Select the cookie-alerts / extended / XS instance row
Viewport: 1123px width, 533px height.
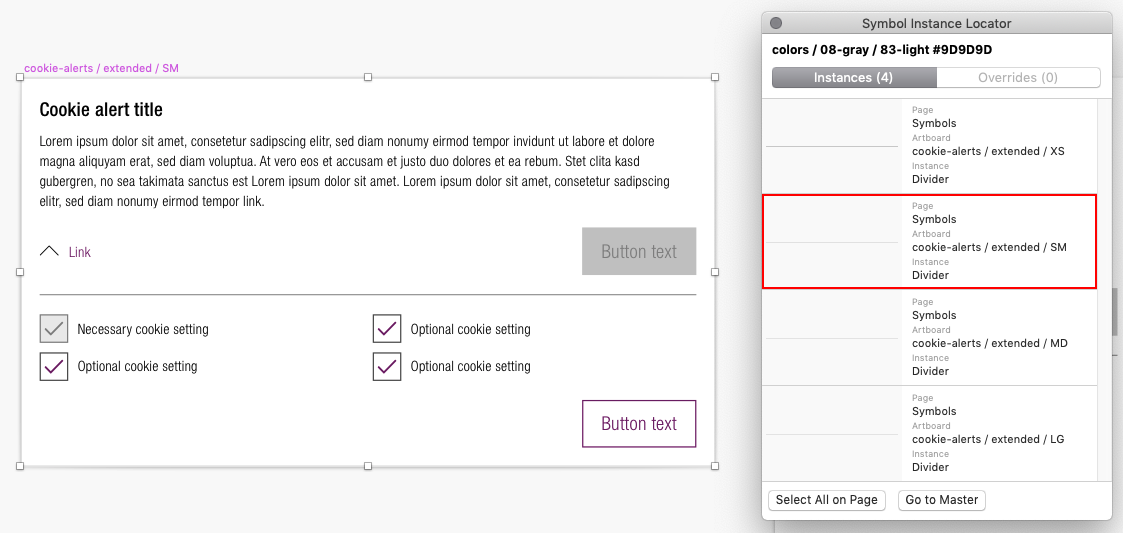point(929,145)
